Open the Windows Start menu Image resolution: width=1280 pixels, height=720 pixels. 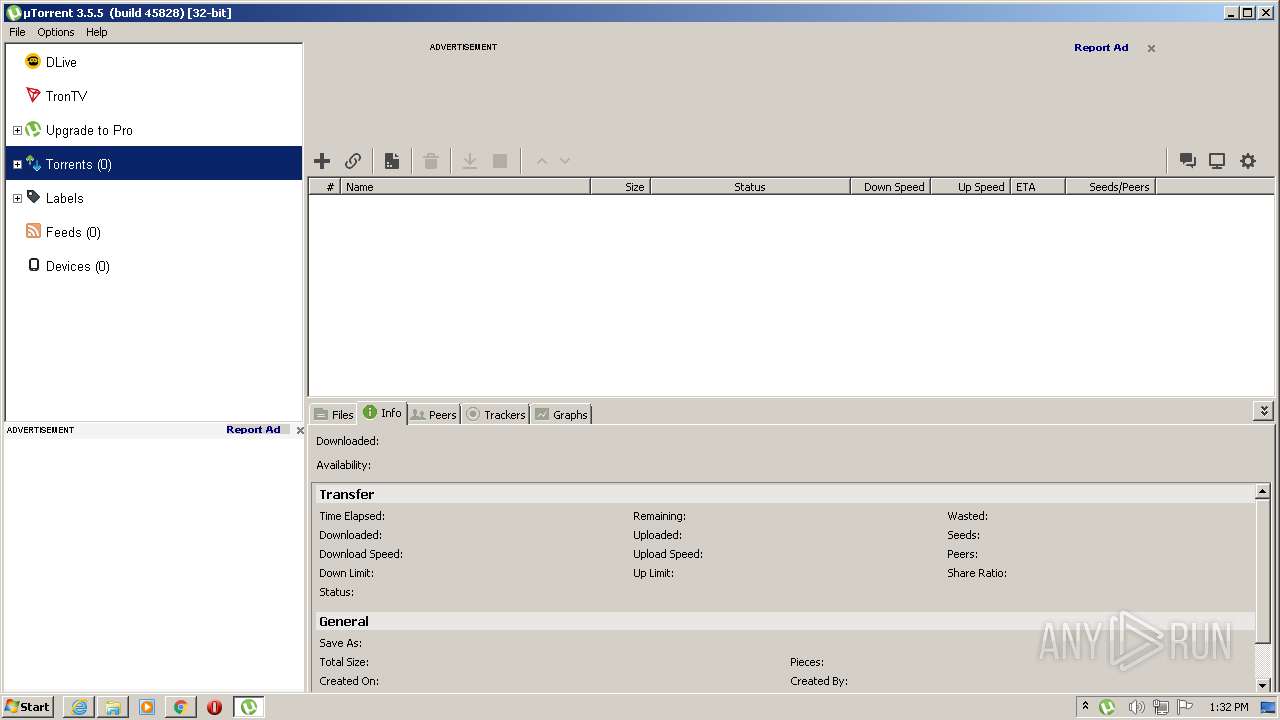28,707
